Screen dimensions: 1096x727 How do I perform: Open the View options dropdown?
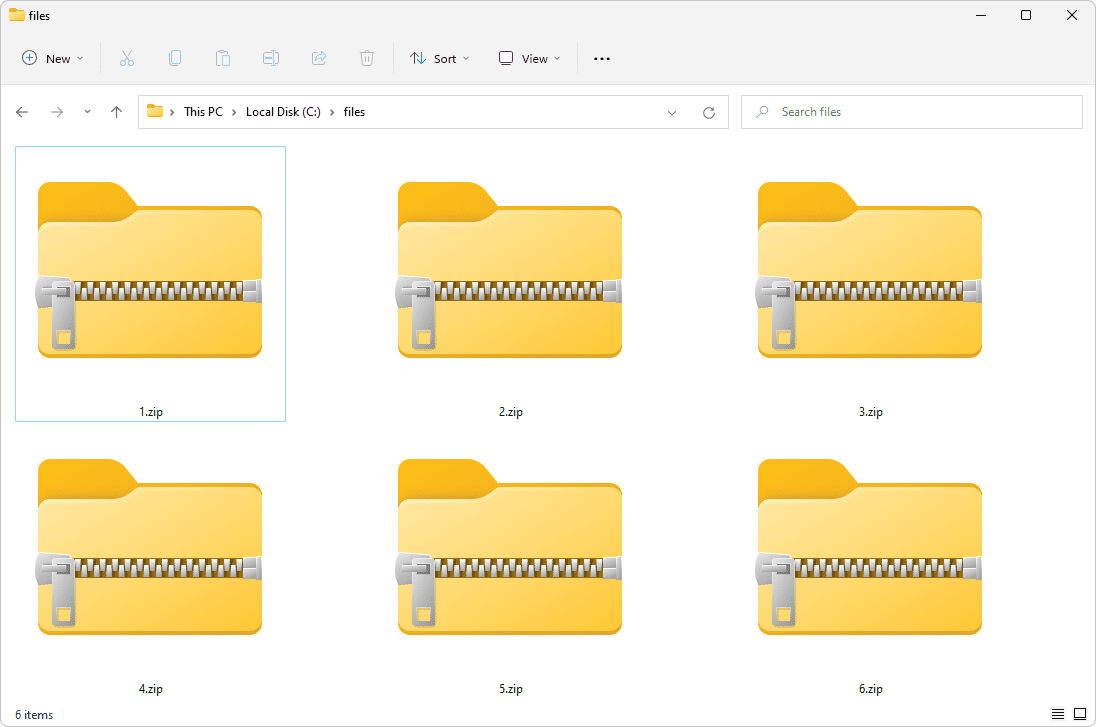click(x=528, y=58)
